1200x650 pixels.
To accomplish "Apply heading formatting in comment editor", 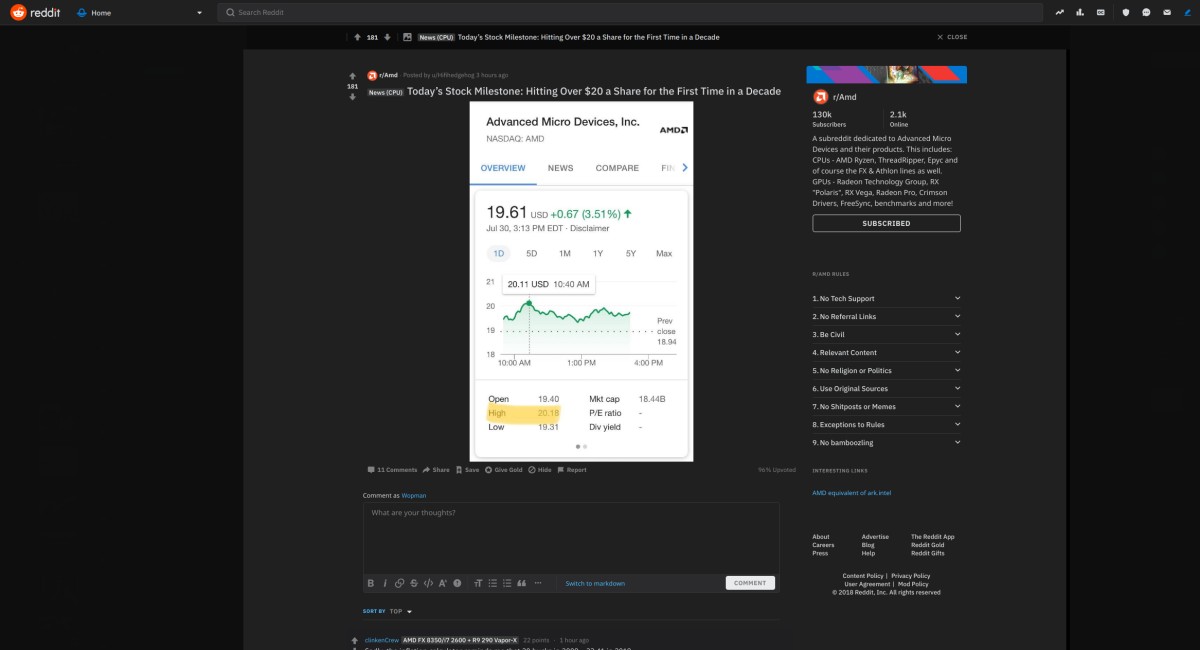I will 478,583.
